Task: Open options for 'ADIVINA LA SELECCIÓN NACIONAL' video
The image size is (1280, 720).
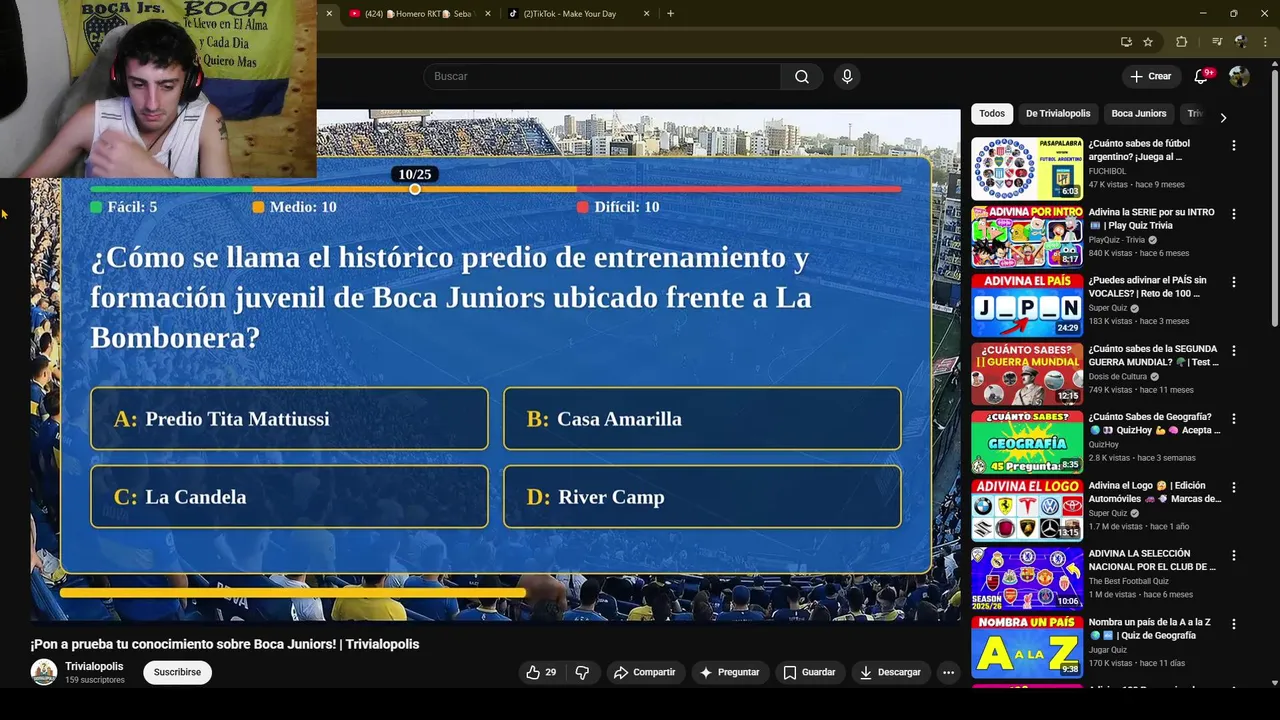Action: [1233, 555]
